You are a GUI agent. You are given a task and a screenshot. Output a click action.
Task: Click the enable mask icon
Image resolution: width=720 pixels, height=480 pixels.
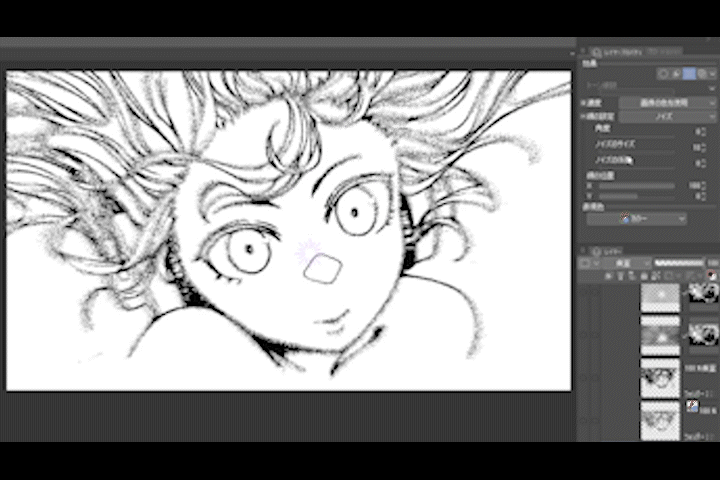tap(670, 276)
